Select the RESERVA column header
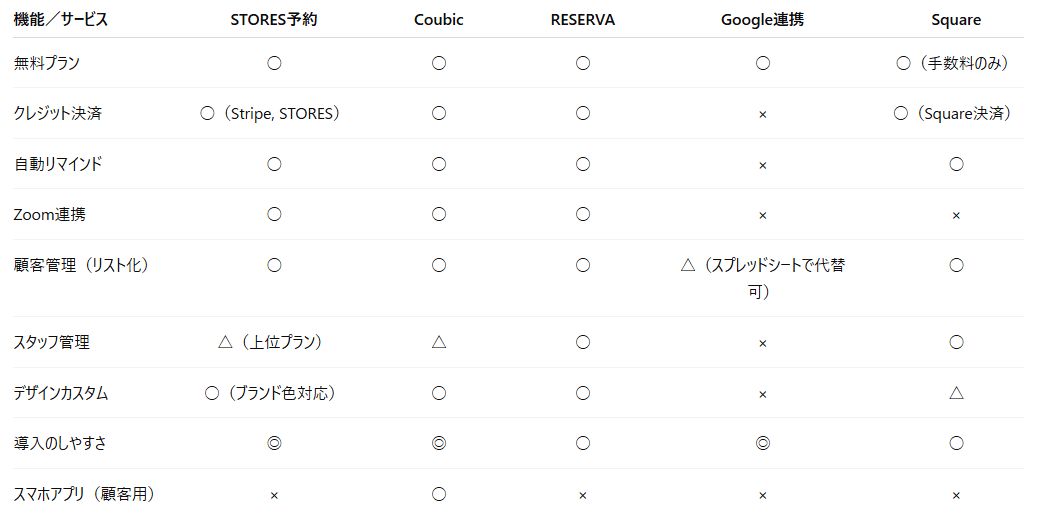The width and height of the screenshot is (1042, 523). [582, 19]
